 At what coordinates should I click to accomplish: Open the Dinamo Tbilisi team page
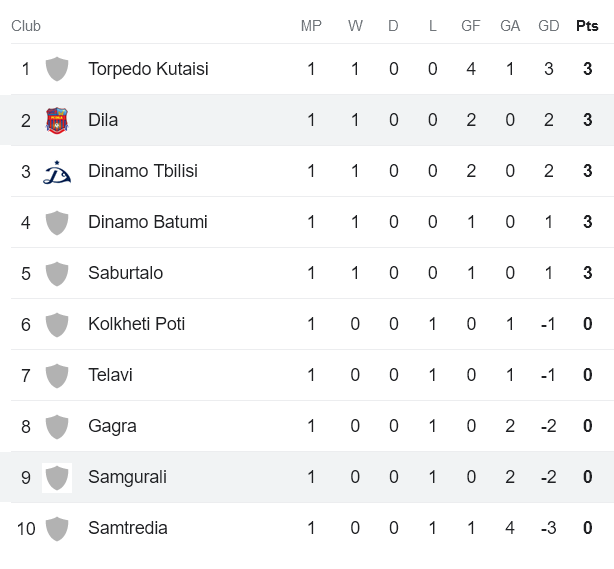(143, 171)
